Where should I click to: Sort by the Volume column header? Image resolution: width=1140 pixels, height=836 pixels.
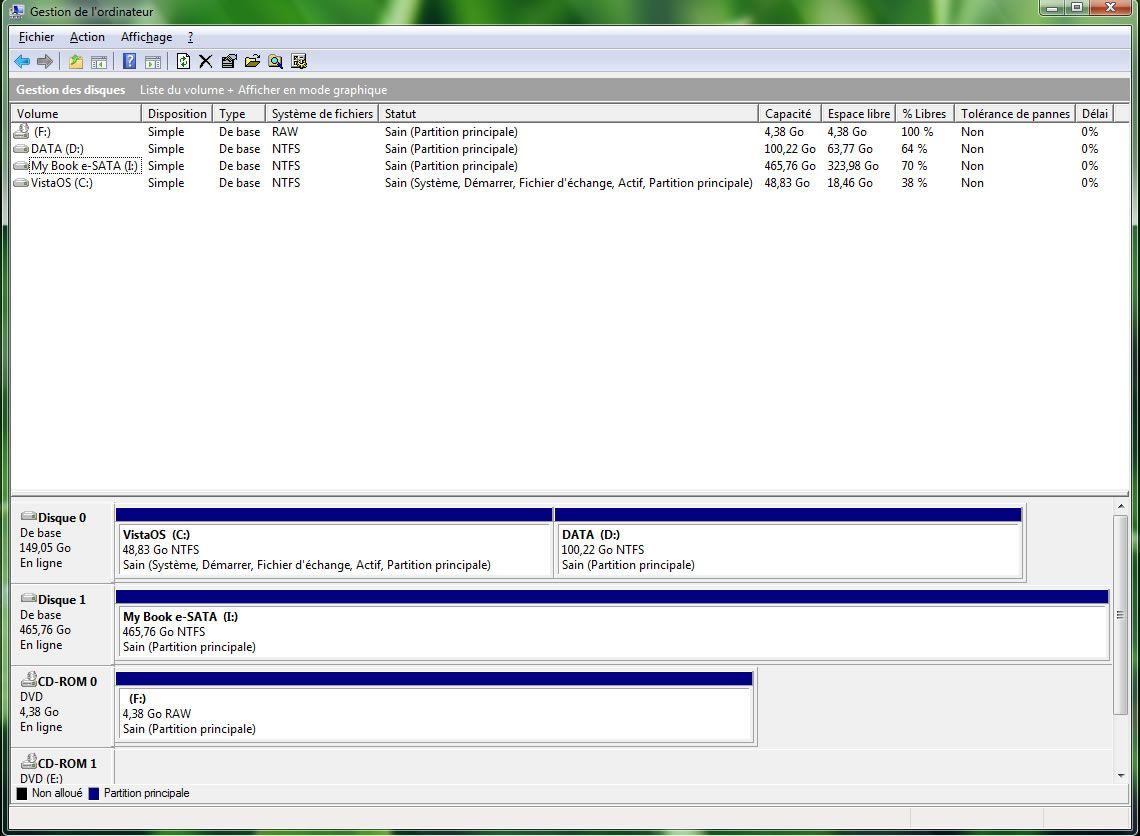[x=76, y=113]
